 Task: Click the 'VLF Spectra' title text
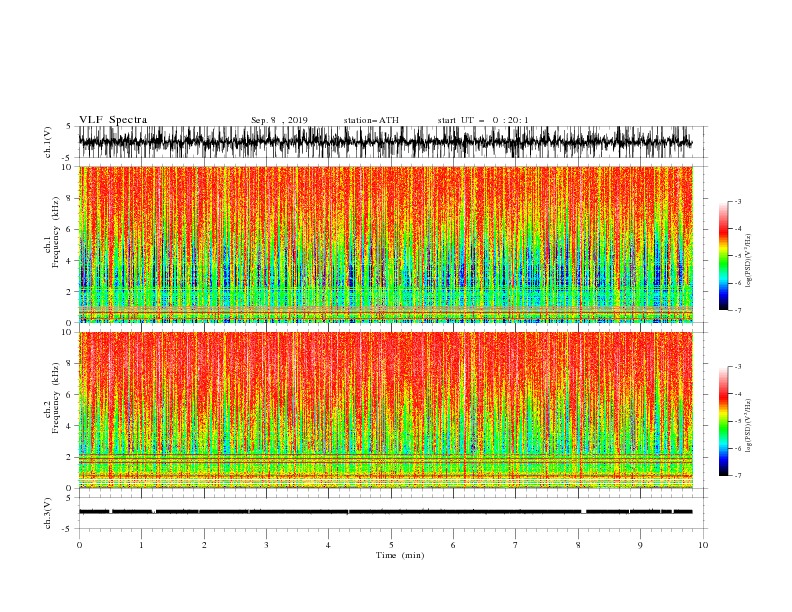tap(113, 120)
